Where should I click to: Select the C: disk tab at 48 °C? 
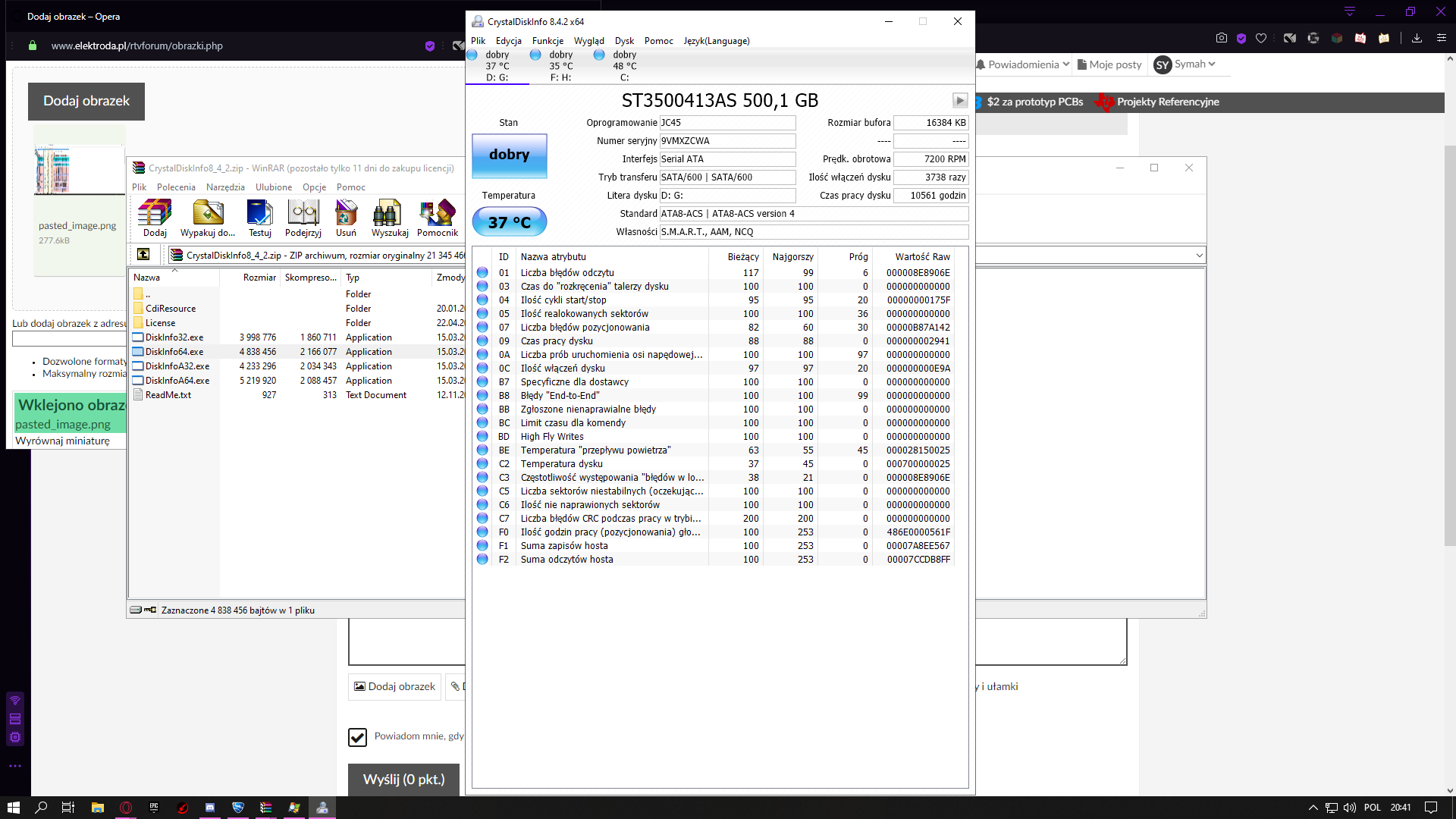tap(624, 66)
